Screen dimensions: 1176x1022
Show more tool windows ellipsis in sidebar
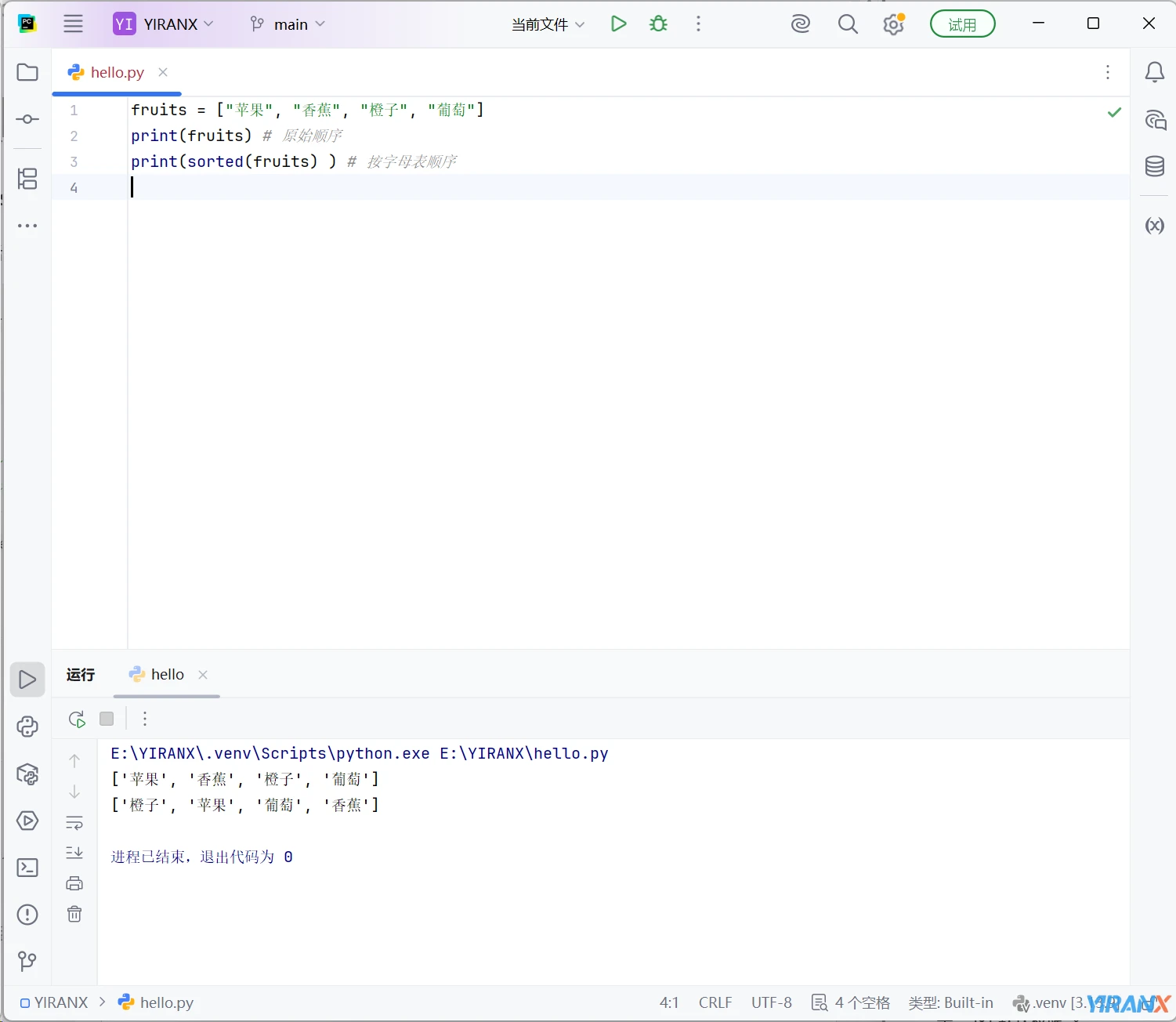(27, 226)
